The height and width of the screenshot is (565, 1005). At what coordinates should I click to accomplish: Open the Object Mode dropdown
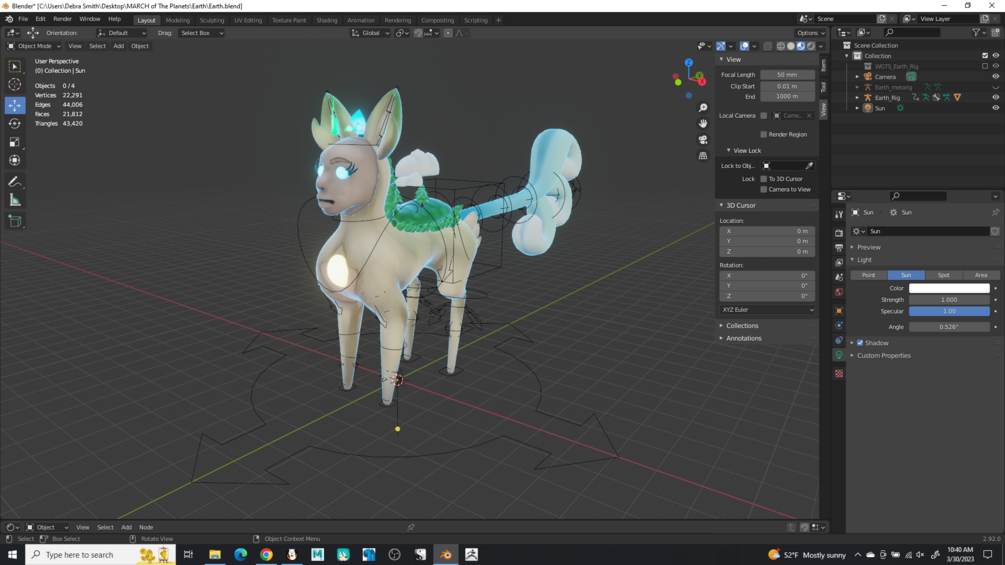33,46
